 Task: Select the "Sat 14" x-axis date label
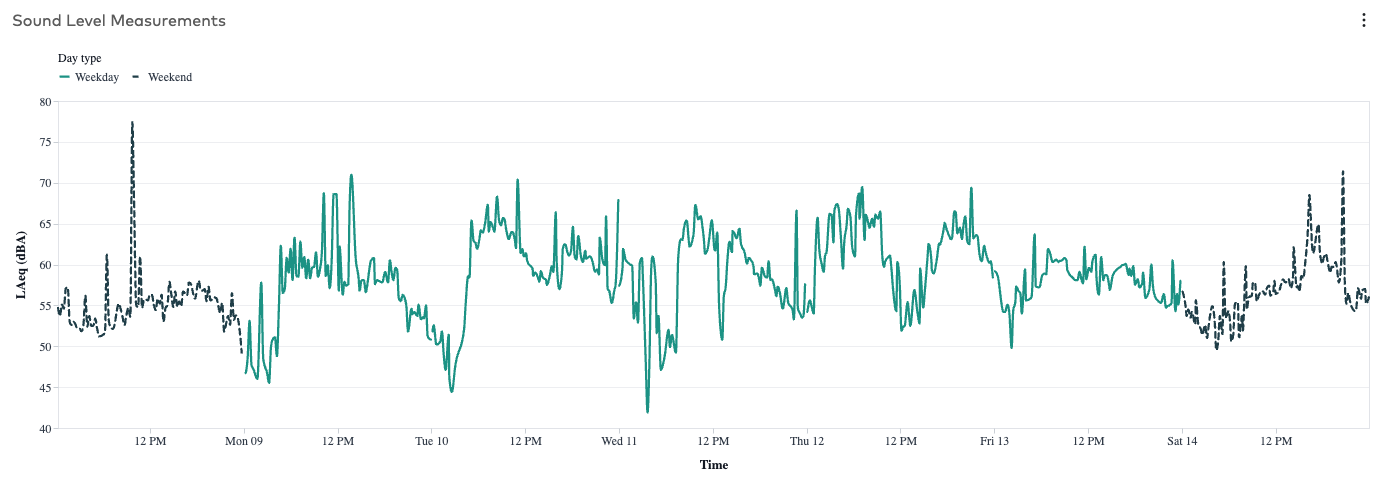[1182, 441]
